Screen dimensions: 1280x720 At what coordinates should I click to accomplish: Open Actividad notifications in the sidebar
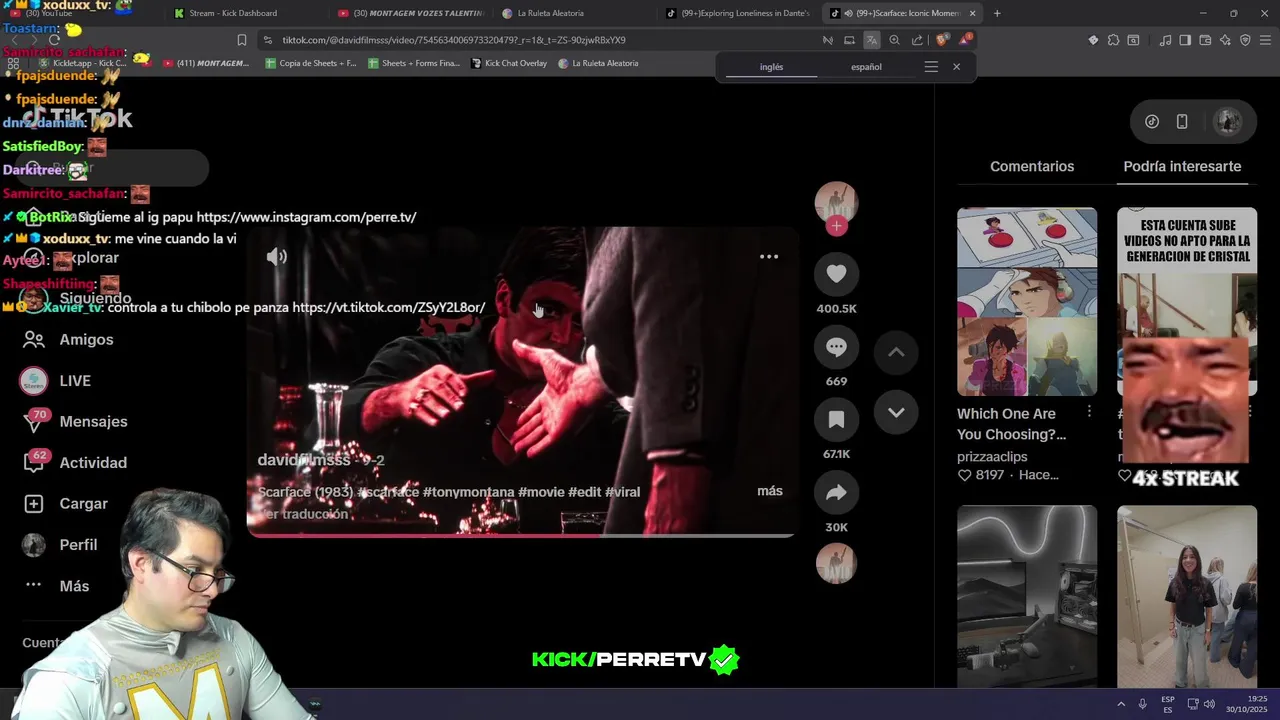75,463
